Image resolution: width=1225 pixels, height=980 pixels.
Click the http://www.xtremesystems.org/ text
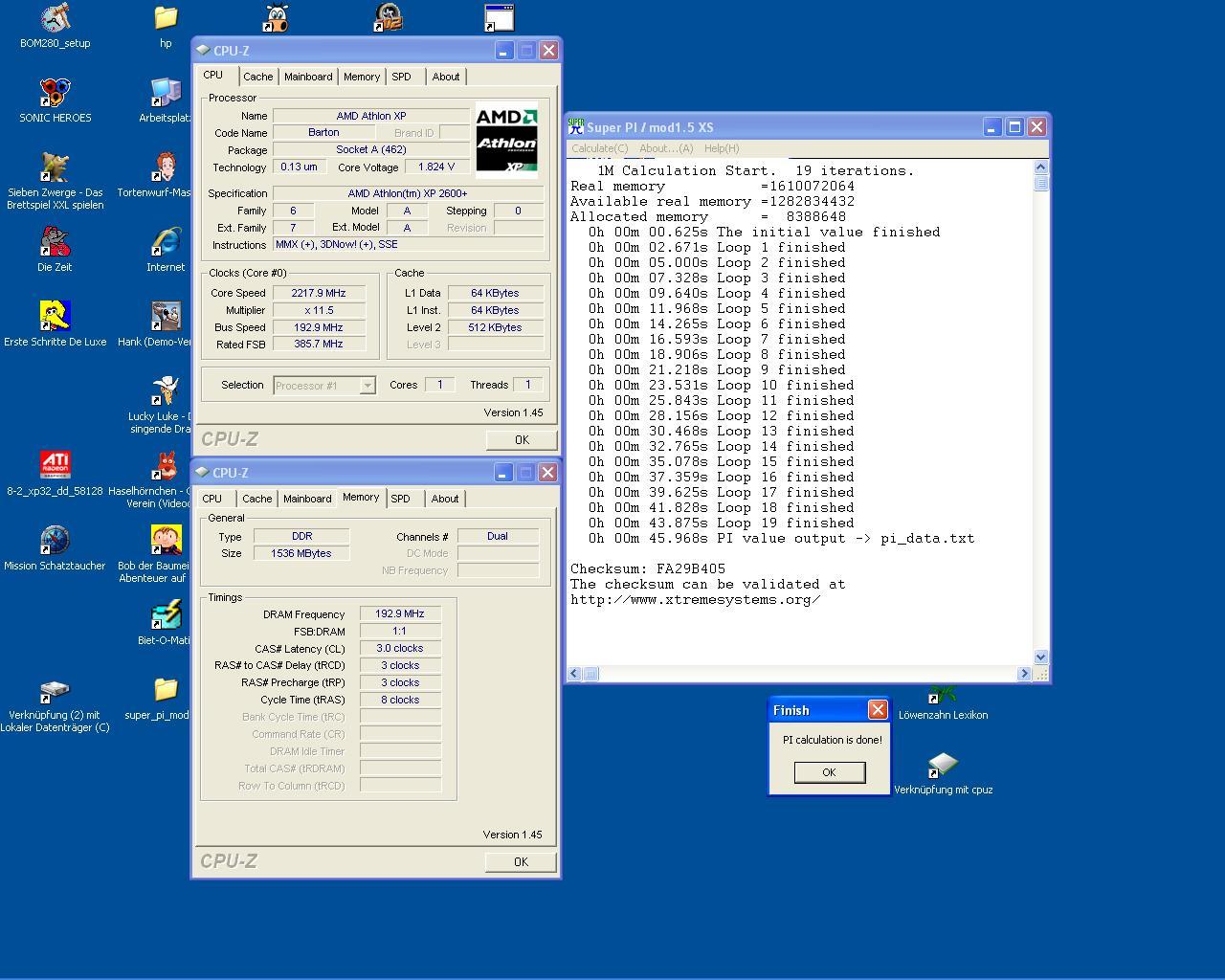(696, 599)
